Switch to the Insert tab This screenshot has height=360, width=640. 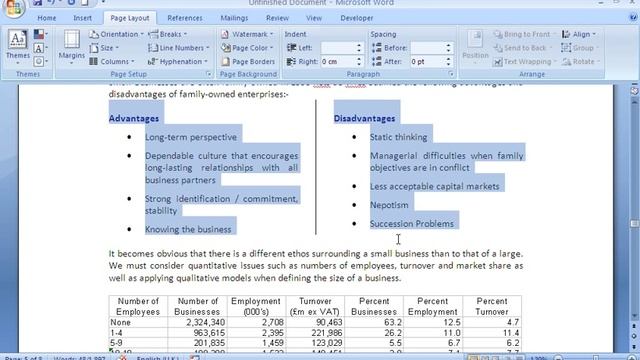point(82,18)
